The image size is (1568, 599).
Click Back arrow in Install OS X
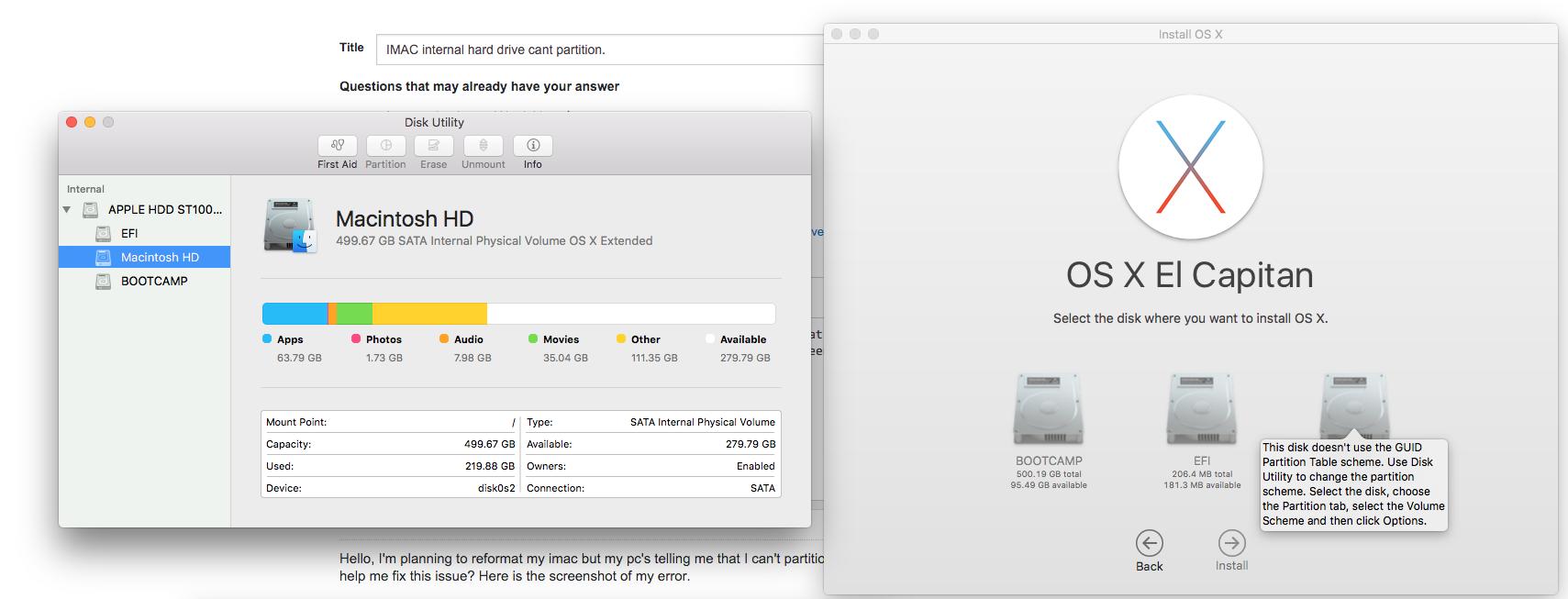pyautogui.click(x=1150, y=543)
